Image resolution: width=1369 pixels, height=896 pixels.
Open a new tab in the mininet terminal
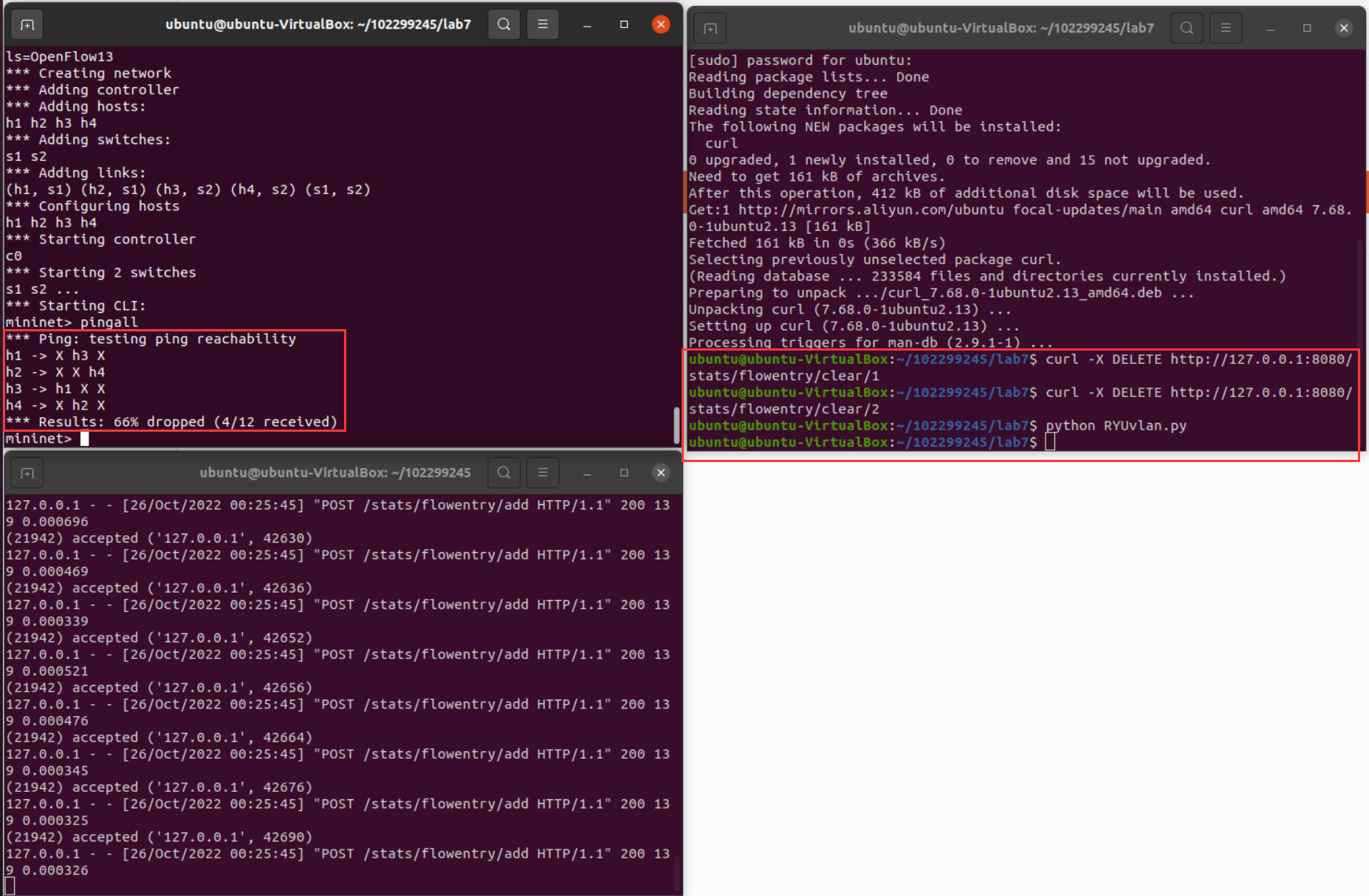coord(27,24)
